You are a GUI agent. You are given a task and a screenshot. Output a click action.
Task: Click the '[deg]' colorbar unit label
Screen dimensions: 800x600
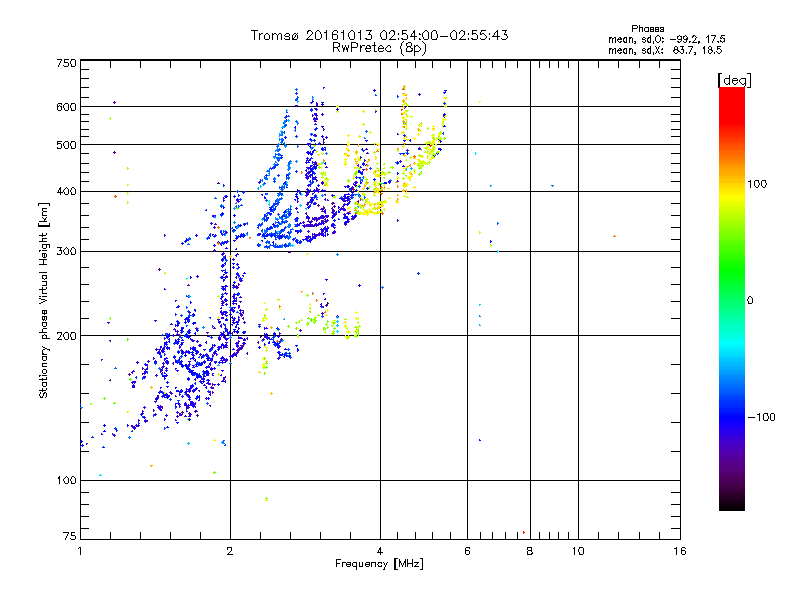(x=734, y=80)
